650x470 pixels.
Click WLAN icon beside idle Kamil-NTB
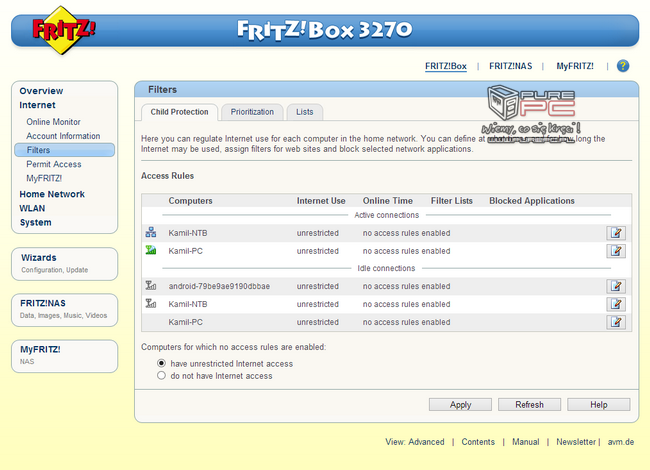pyautogui.click(x=151, y=303)
